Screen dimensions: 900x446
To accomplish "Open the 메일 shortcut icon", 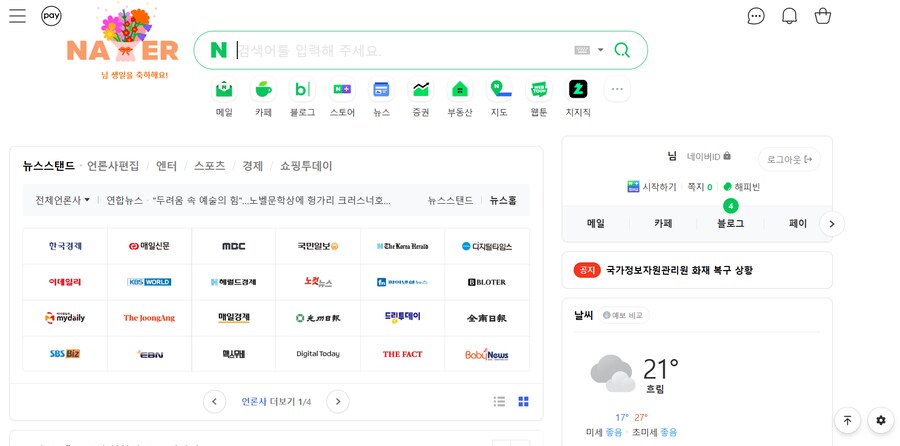I will click(224, 90).
